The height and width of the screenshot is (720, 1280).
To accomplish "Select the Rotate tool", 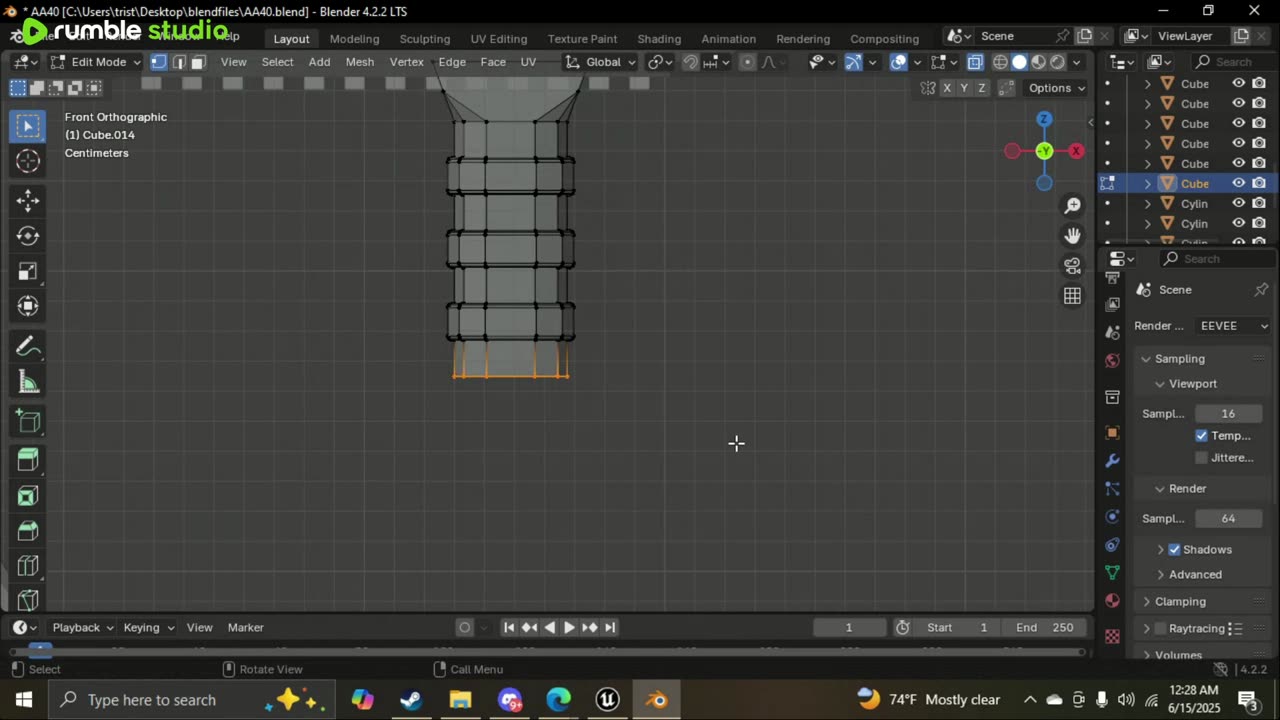I will pos(28,236).
